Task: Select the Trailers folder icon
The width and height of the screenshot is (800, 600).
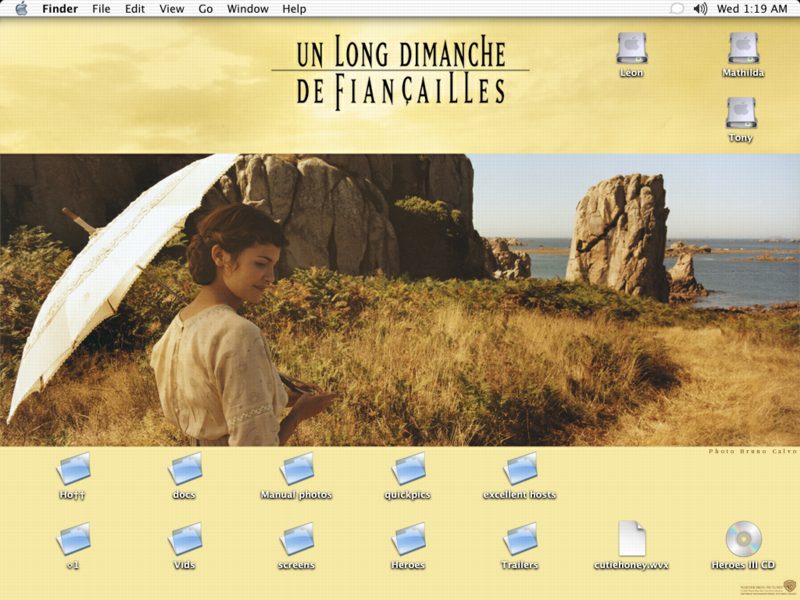Action: (520, 538)
